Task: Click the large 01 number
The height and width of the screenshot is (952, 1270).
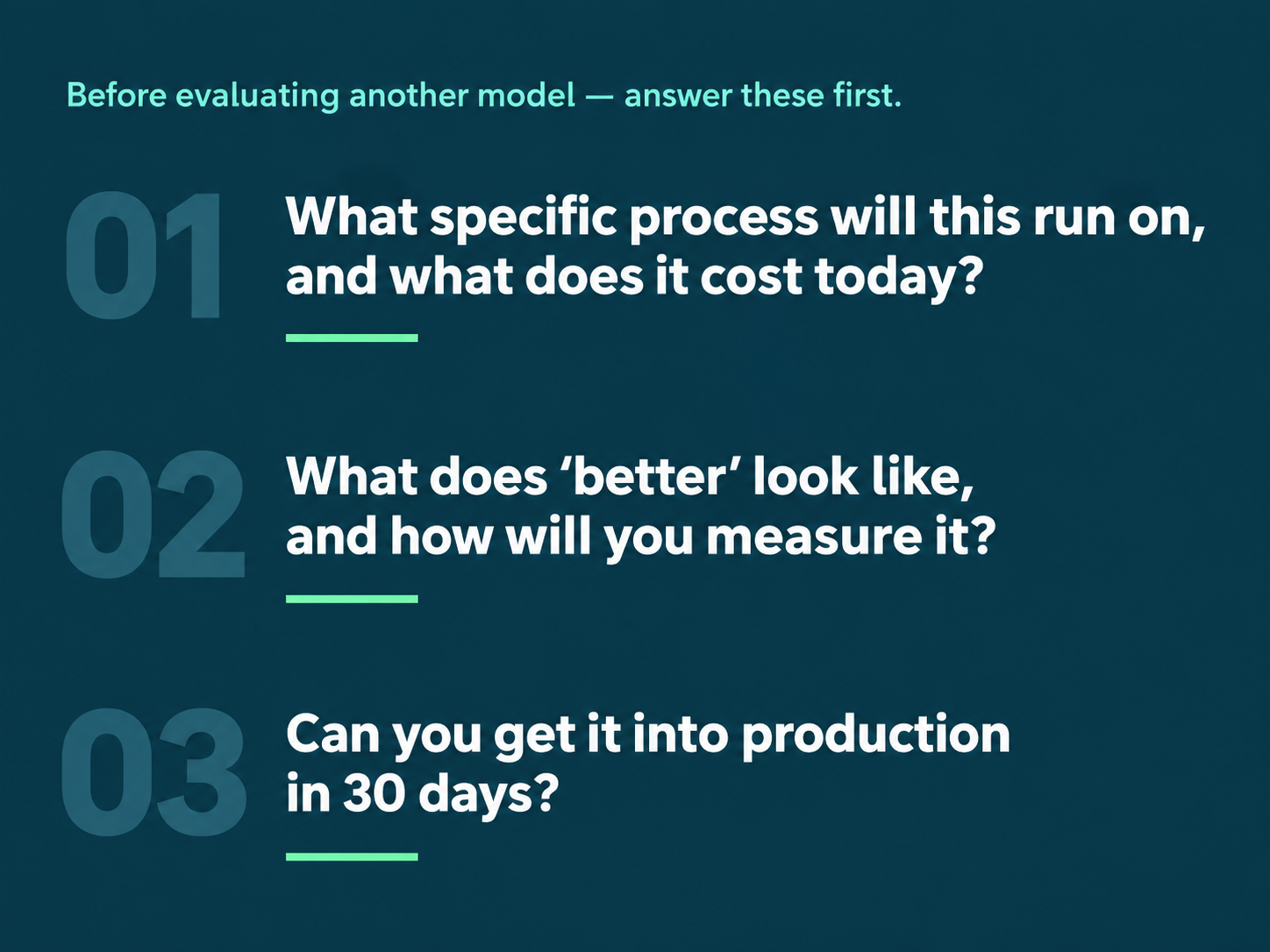Action: pos(144,255)
